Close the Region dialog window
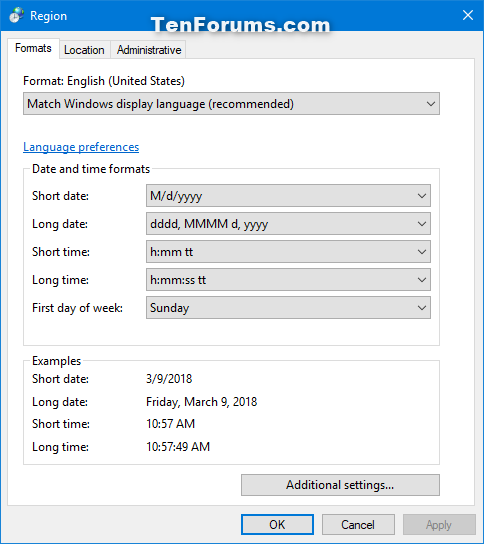 coord(468,15)
